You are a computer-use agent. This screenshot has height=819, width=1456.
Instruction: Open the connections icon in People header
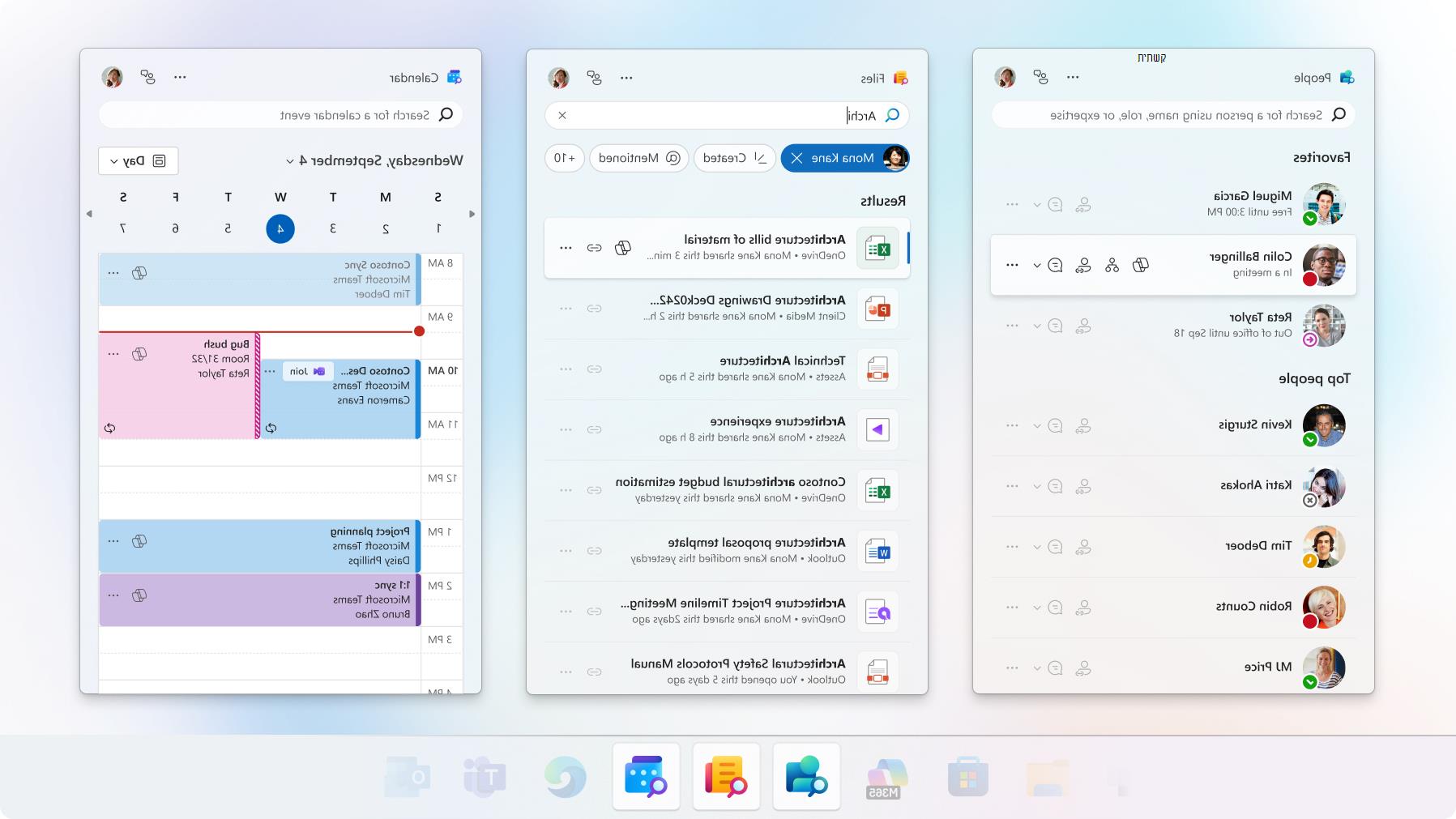(x=1041, y=77)
